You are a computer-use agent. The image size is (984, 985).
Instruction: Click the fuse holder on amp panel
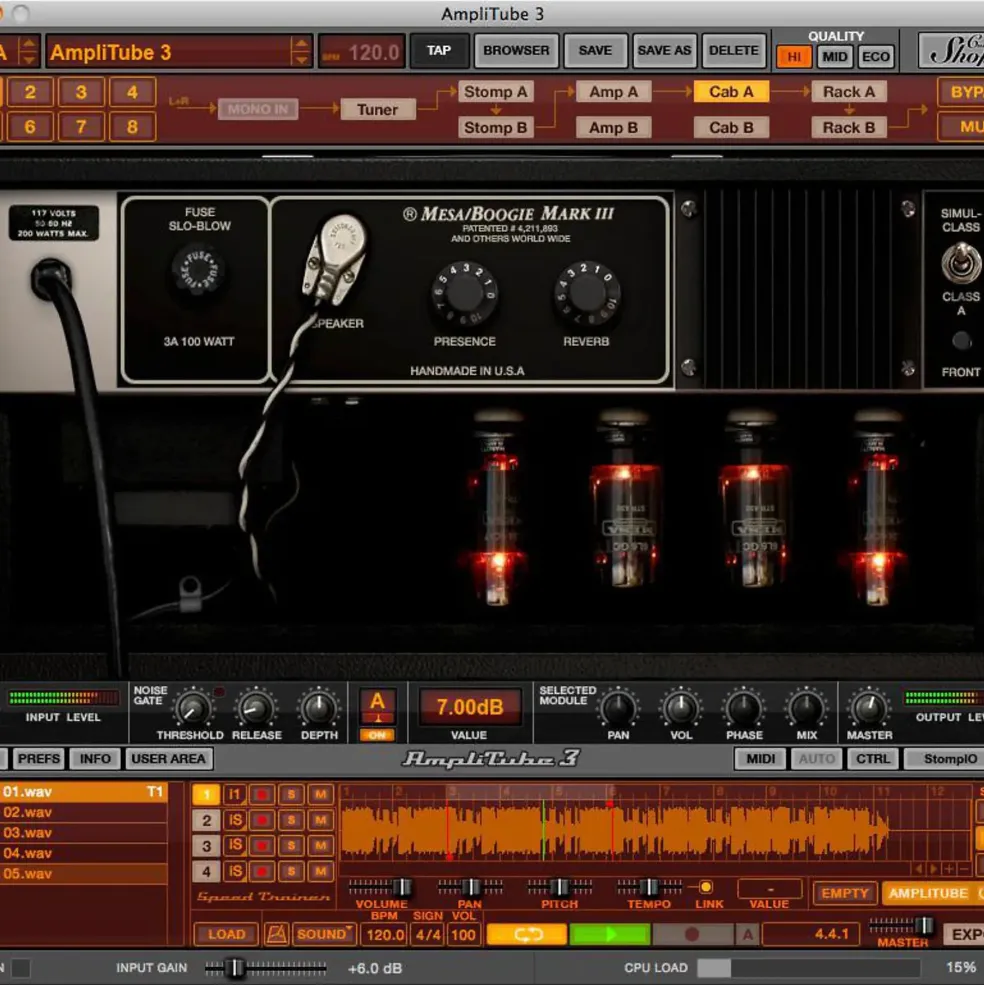tap(199, 271)
